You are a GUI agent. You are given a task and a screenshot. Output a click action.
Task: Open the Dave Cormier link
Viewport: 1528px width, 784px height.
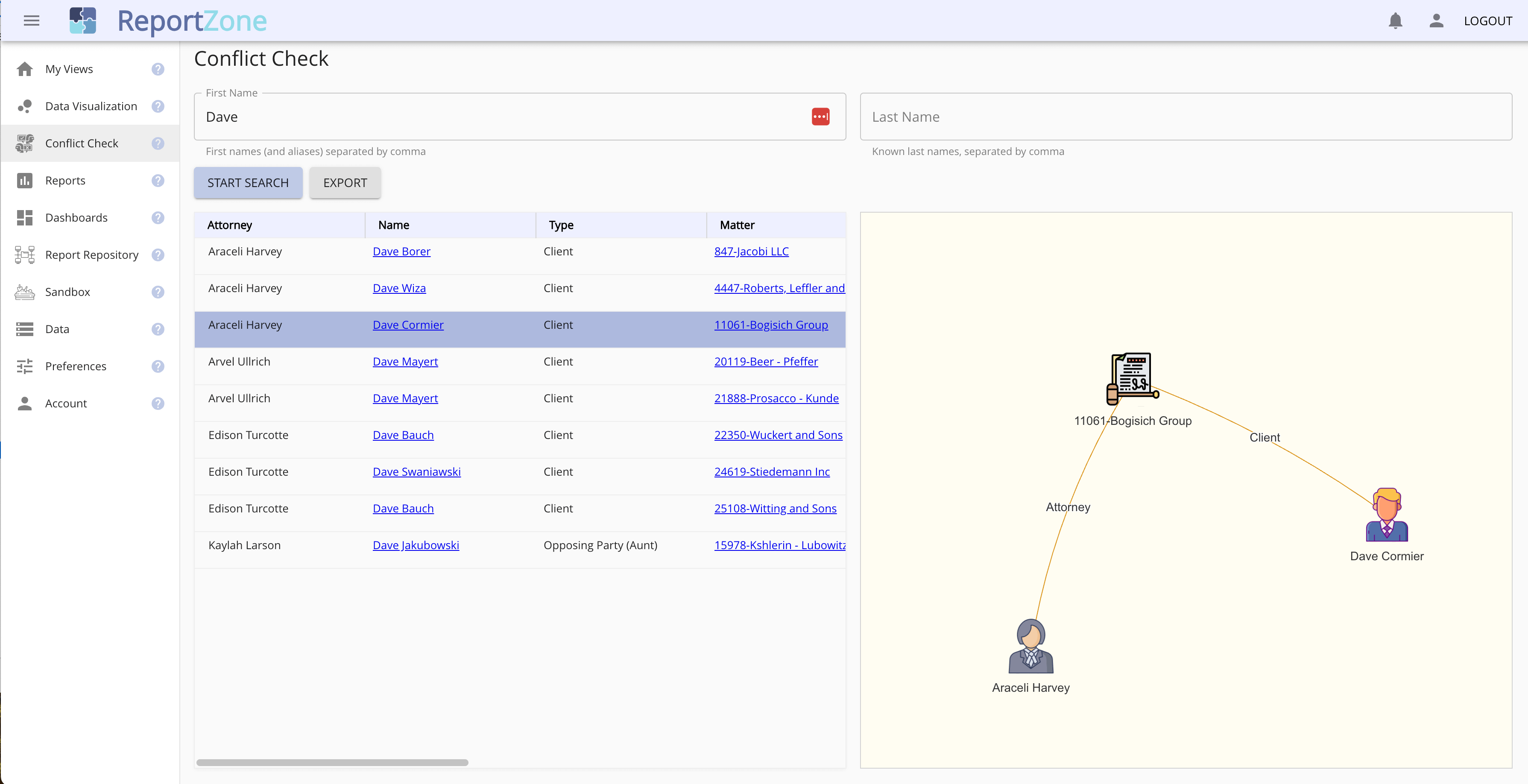pyautogui.click(x=408, y=325)
